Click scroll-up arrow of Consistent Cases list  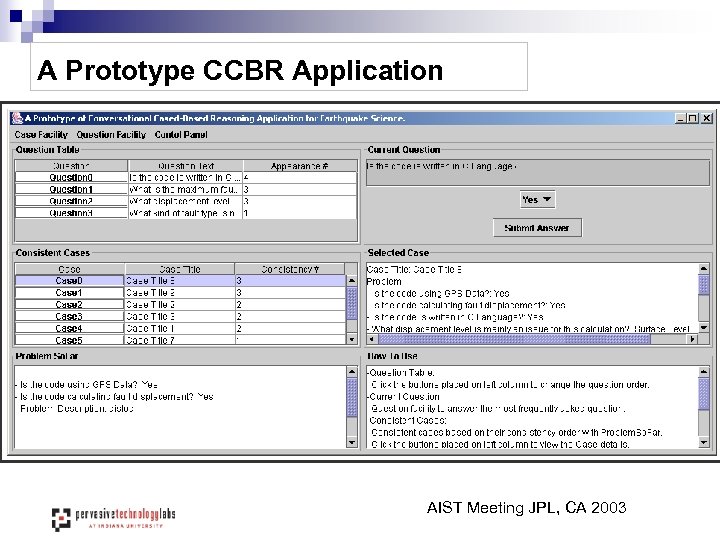(352, 280)
